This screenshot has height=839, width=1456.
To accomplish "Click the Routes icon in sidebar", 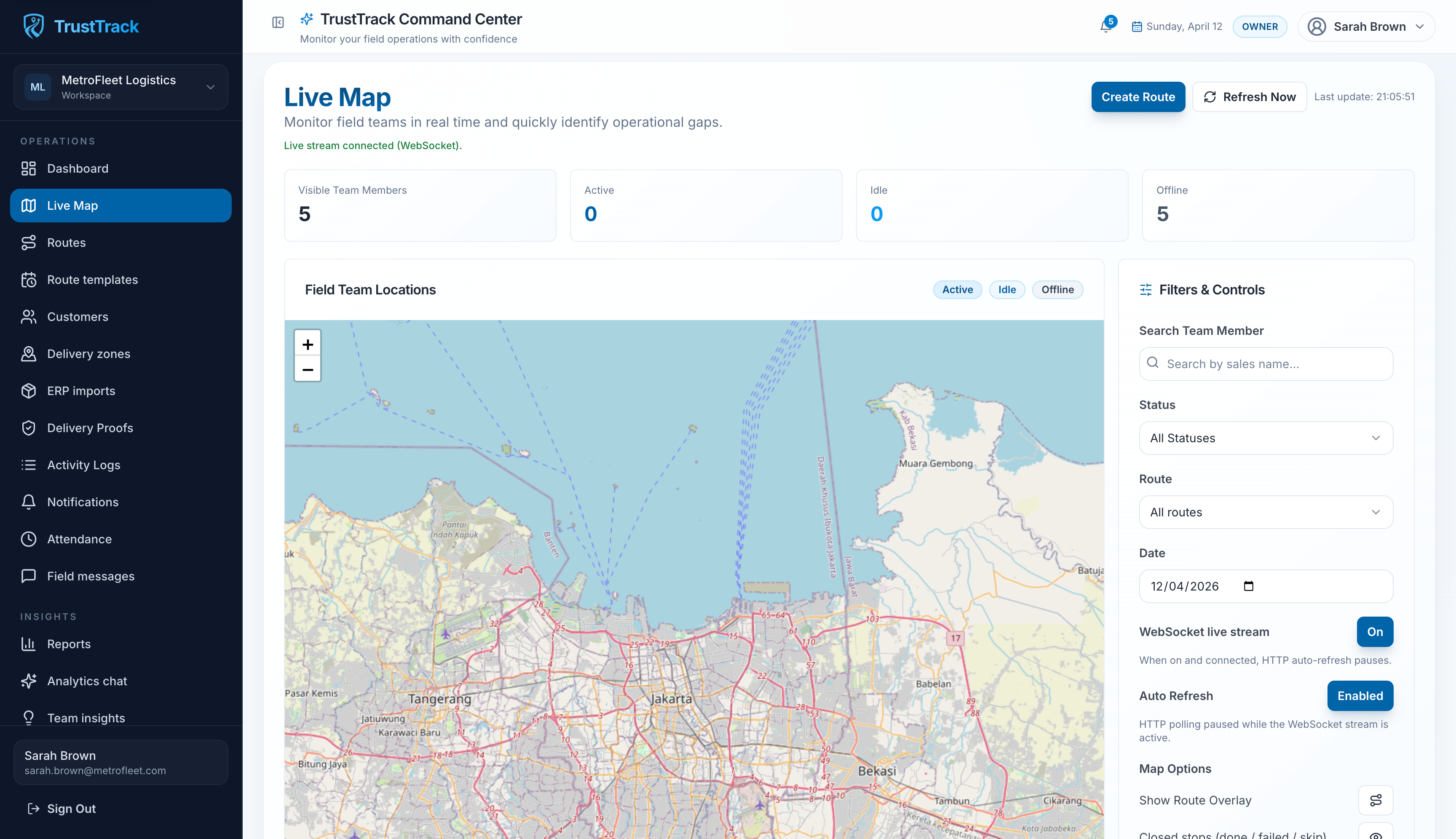I will [28, 243].
